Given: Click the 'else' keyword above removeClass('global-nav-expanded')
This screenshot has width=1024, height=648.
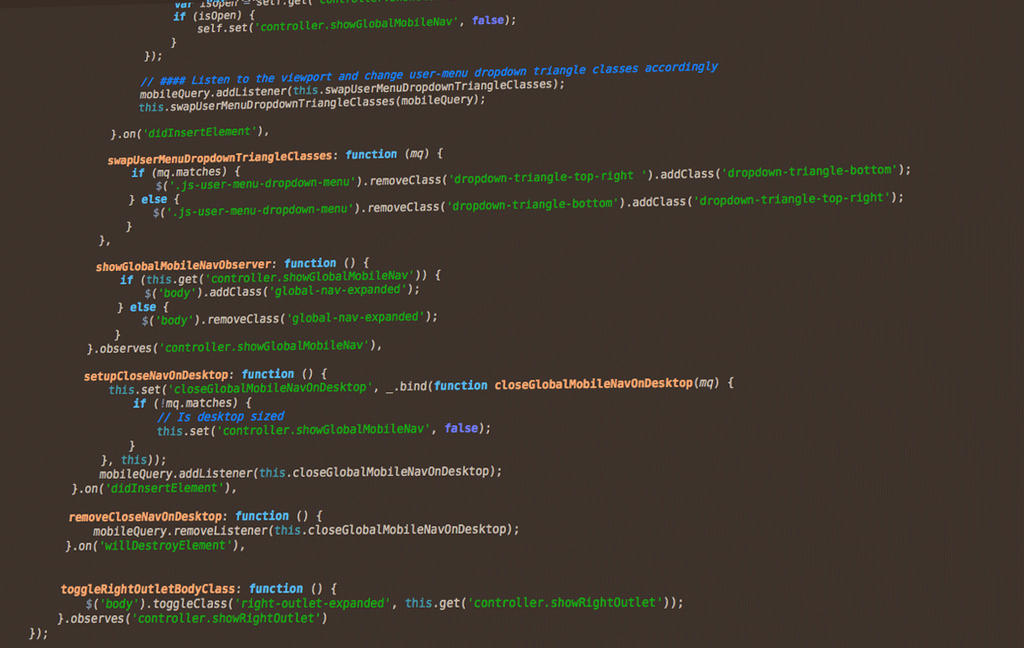Looking at the screenshot, I should pos(142,307).
